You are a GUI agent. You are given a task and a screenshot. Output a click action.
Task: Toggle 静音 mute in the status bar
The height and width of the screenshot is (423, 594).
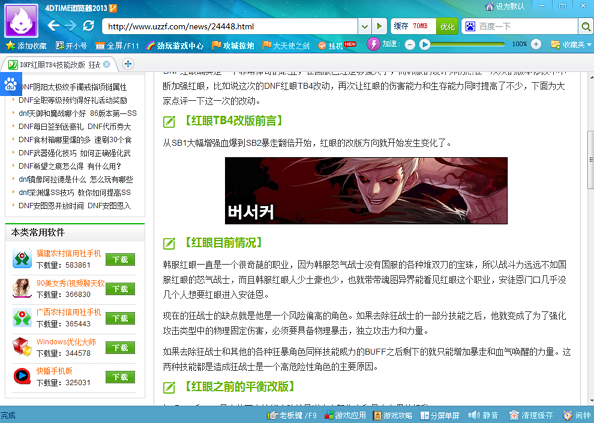click(483, 415)
